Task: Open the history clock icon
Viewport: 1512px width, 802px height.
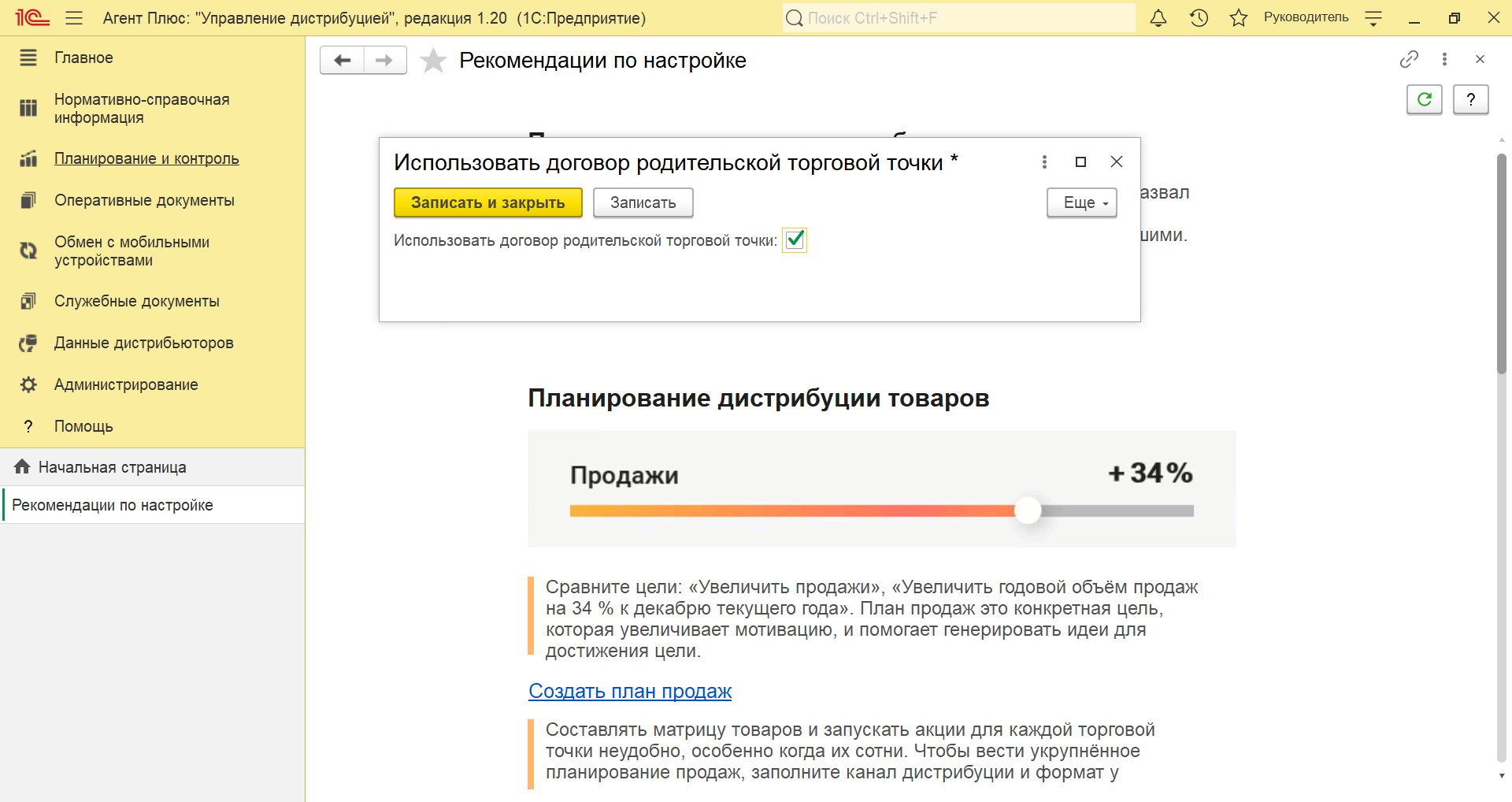Action: 1199,18
